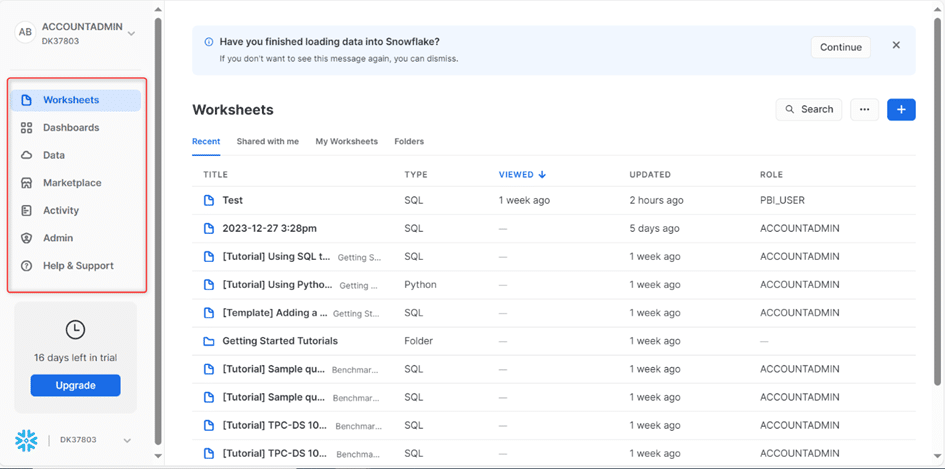Click the file icon beside [Tutorial] Using SQL
Screen dimensions: 945x469
(x=209, y=257)
